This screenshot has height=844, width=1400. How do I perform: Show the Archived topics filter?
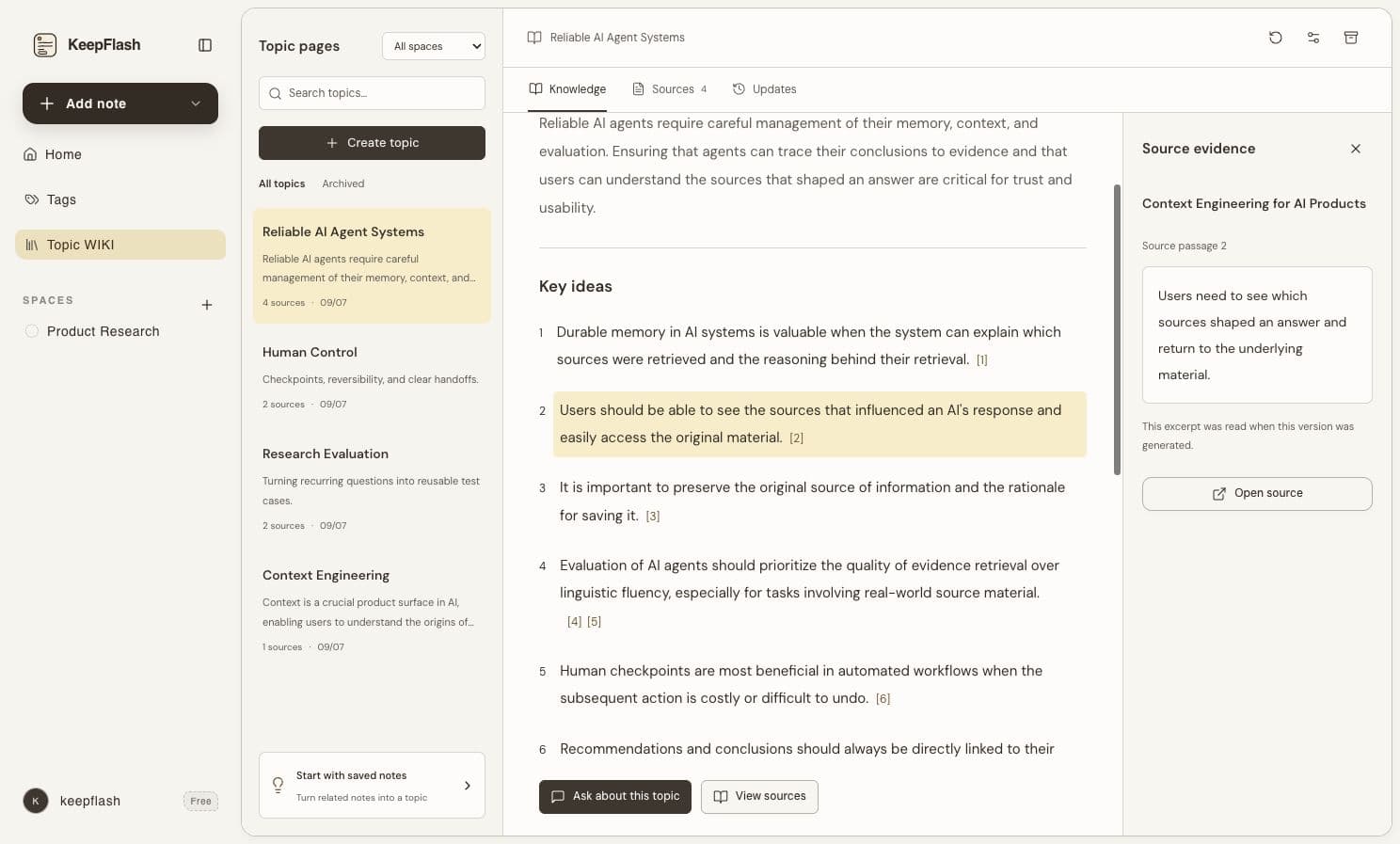[343, 183]
